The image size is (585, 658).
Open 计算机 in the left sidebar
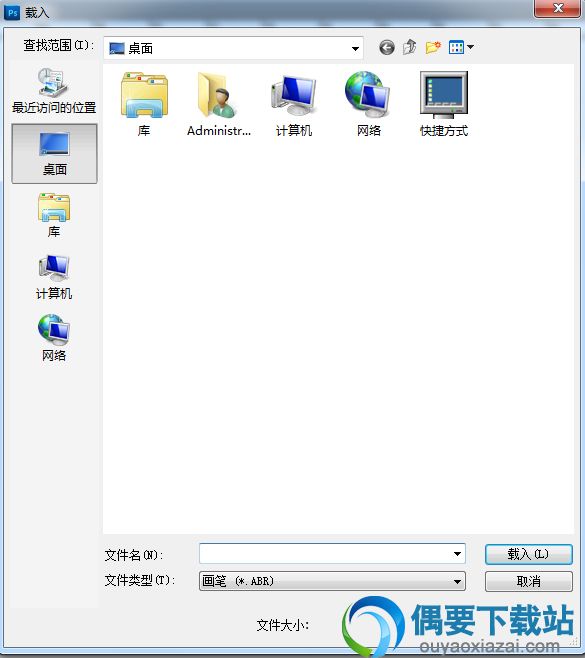click(54, 277)
